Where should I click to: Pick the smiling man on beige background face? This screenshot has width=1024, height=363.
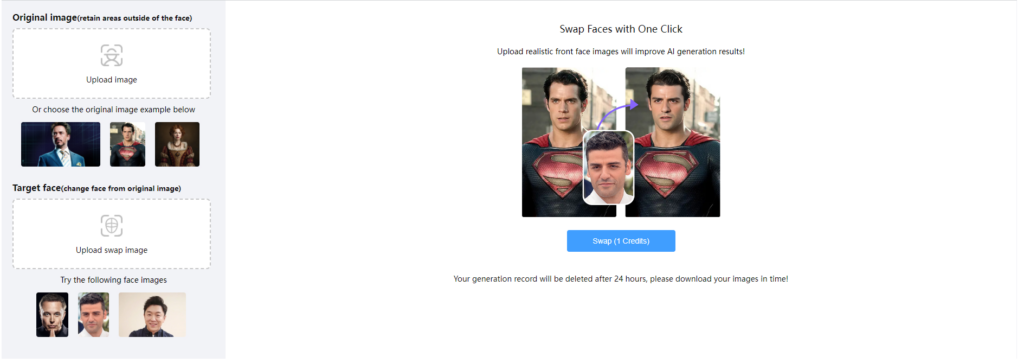[152, 315]
